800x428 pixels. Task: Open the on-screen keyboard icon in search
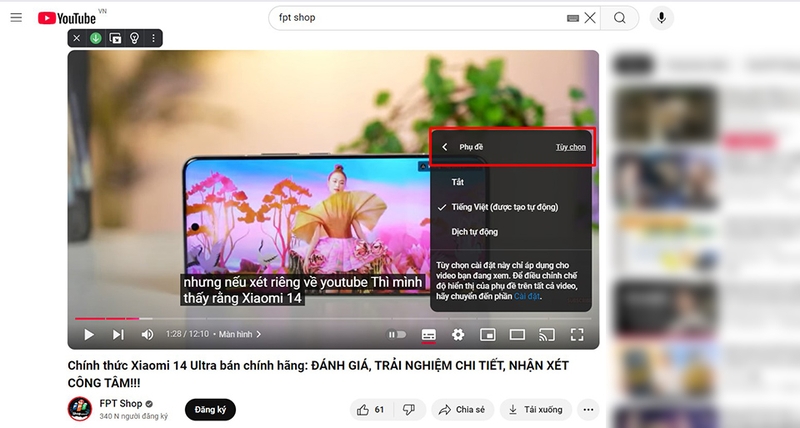572,18
